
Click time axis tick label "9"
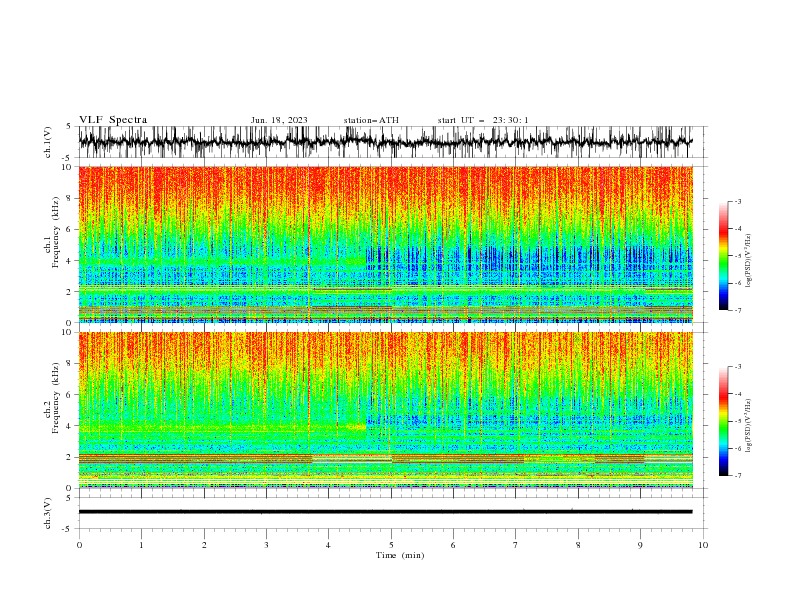point(640,545)
